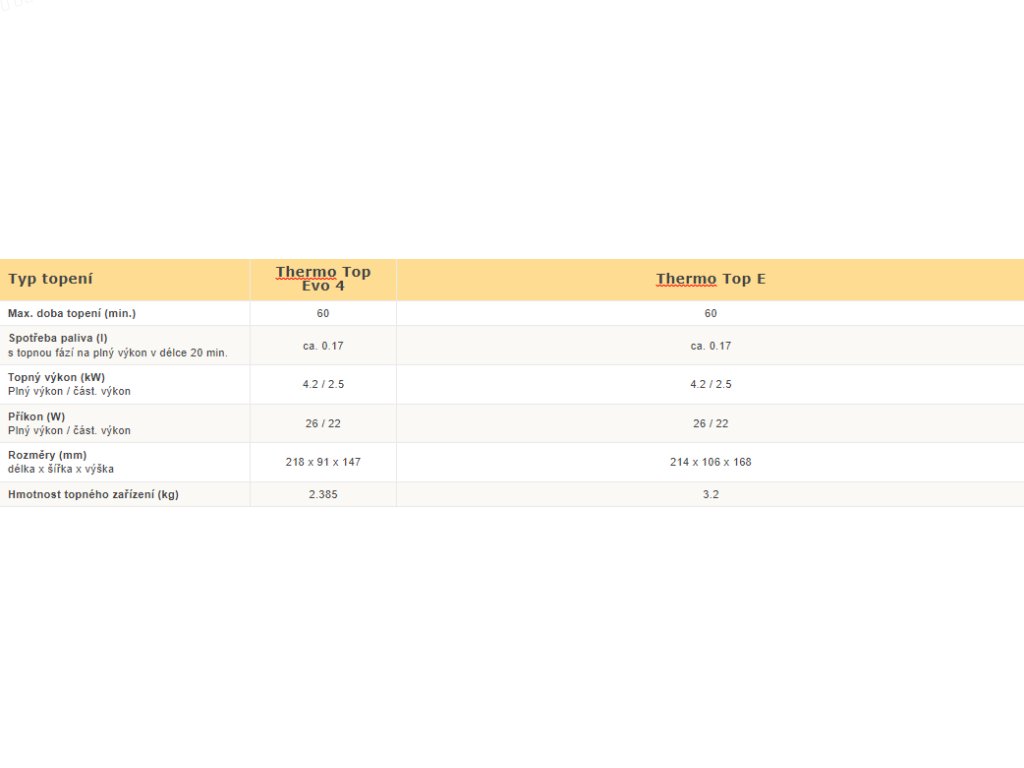Image resolution: width=1024 pixels, height=768 pixels.
Task: Click 'Plný výkon / část. výkon' under Topný výkon
Action: point(69,391)
